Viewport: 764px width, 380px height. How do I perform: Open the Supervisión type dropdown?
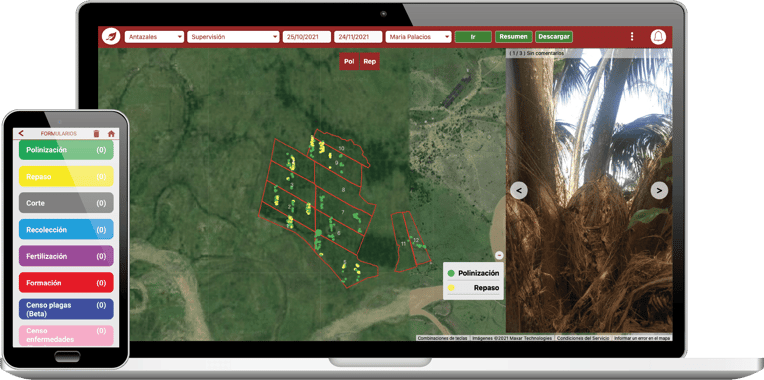[x=232, y=37]
